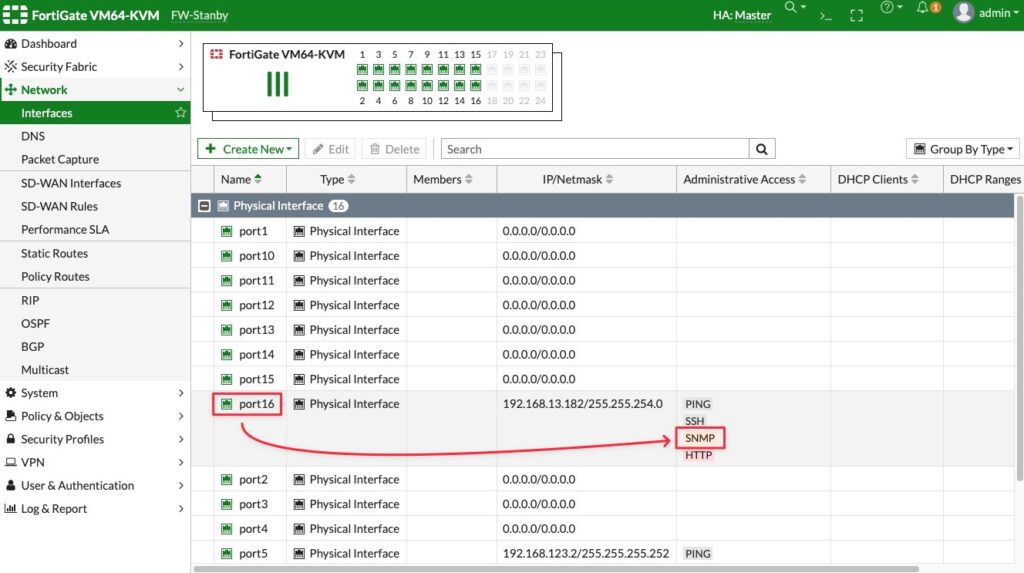Click the 192.168.123.2/255.255.255.252 address cell
The image size is (1024, 573).
586,553
